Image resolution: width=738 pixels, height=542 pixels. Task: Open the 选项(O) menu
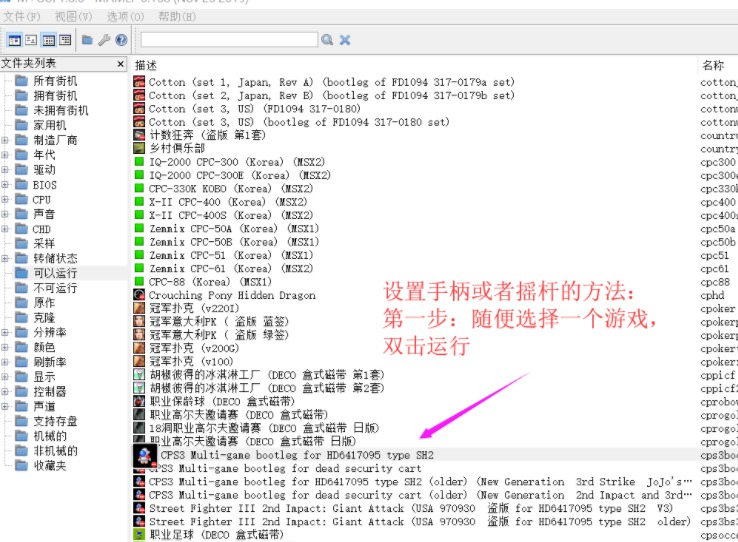tap(125, 17)
